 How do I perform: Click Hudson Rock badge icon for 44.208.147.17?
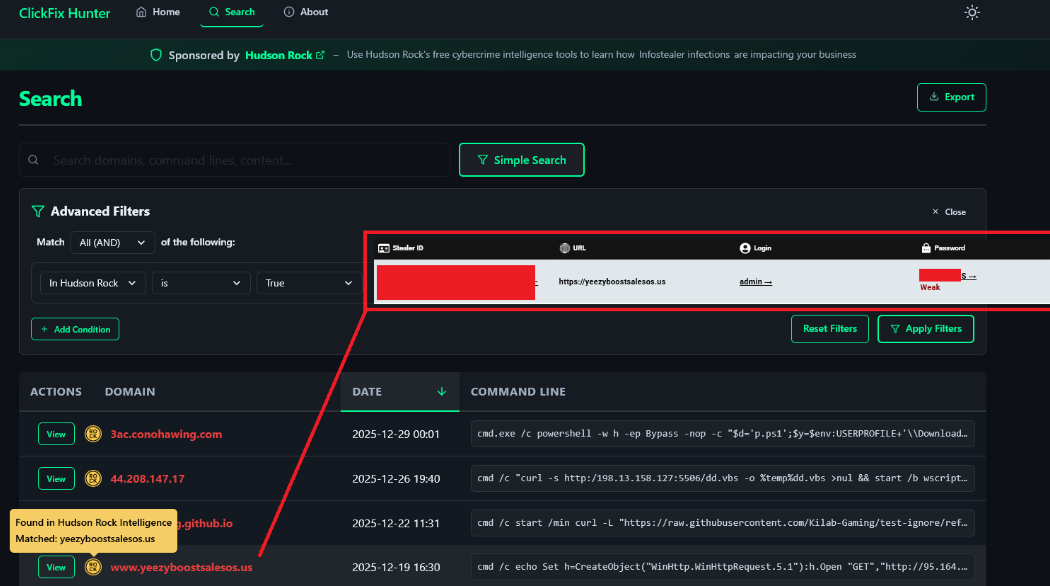pos(93,478)
